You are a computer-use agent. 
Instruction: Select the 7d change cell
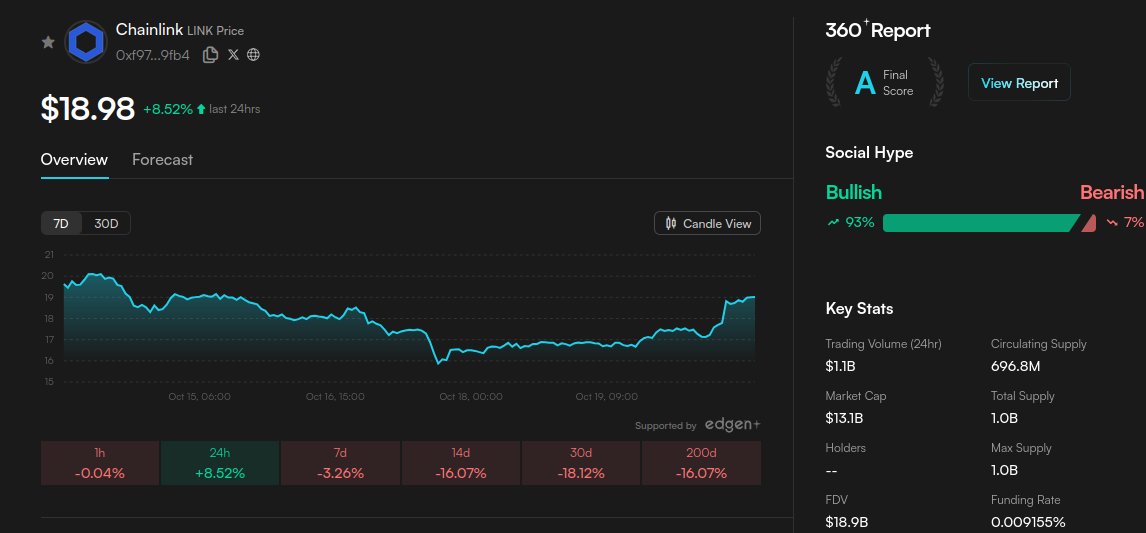point(341,463)
